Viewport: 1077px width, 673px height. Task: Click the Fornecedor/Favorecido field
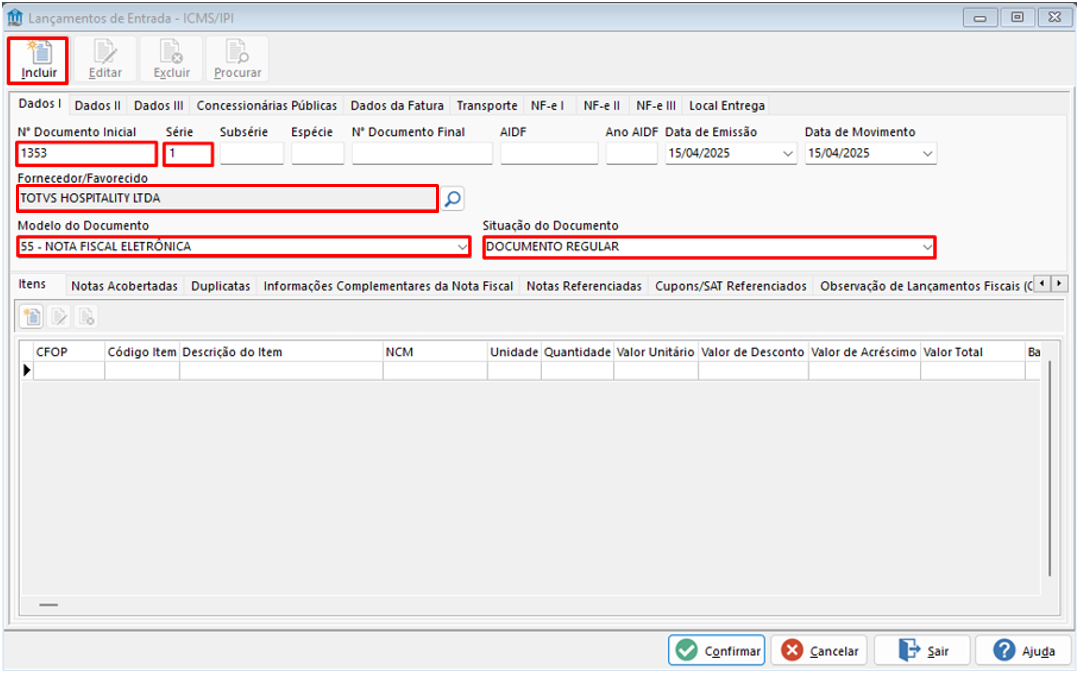click(227, 198)
